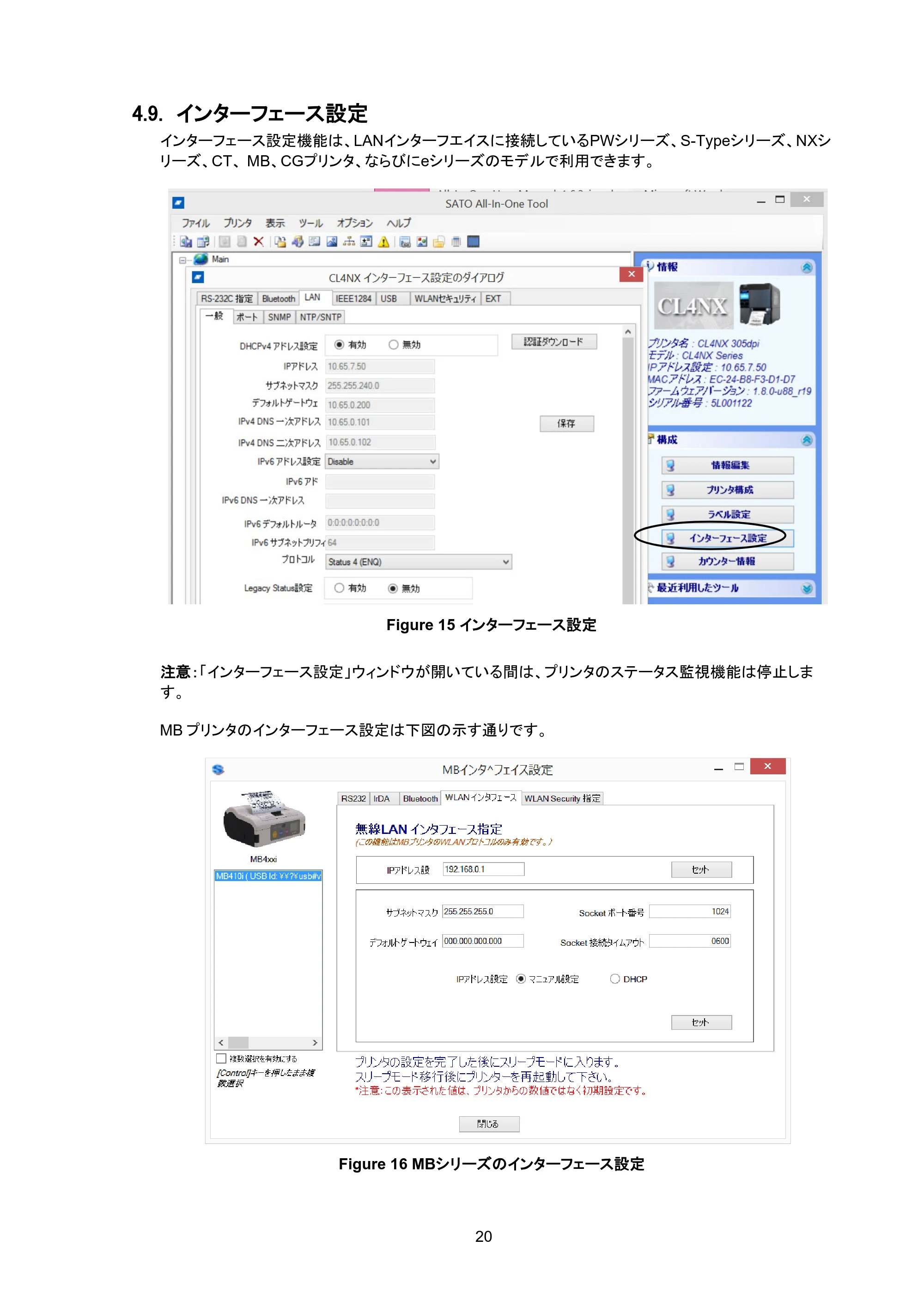
Task: Click the icon on カウンター情報 button
Action: coord(671,562)
